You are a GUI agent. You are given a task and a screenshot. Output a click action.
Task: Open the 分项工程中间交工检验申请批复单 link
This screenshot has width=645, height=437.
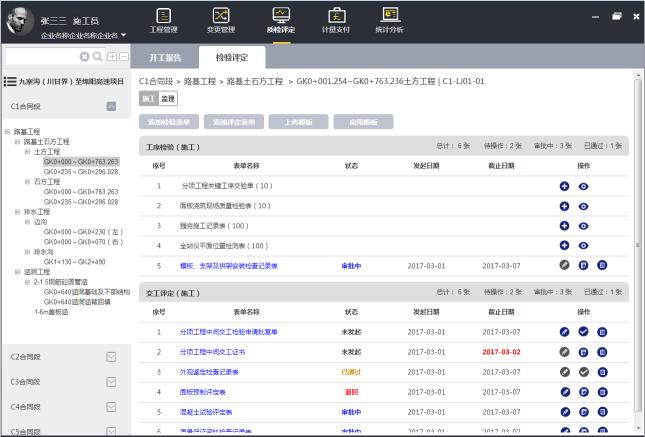pyautogui.click(x=229, y=332)
